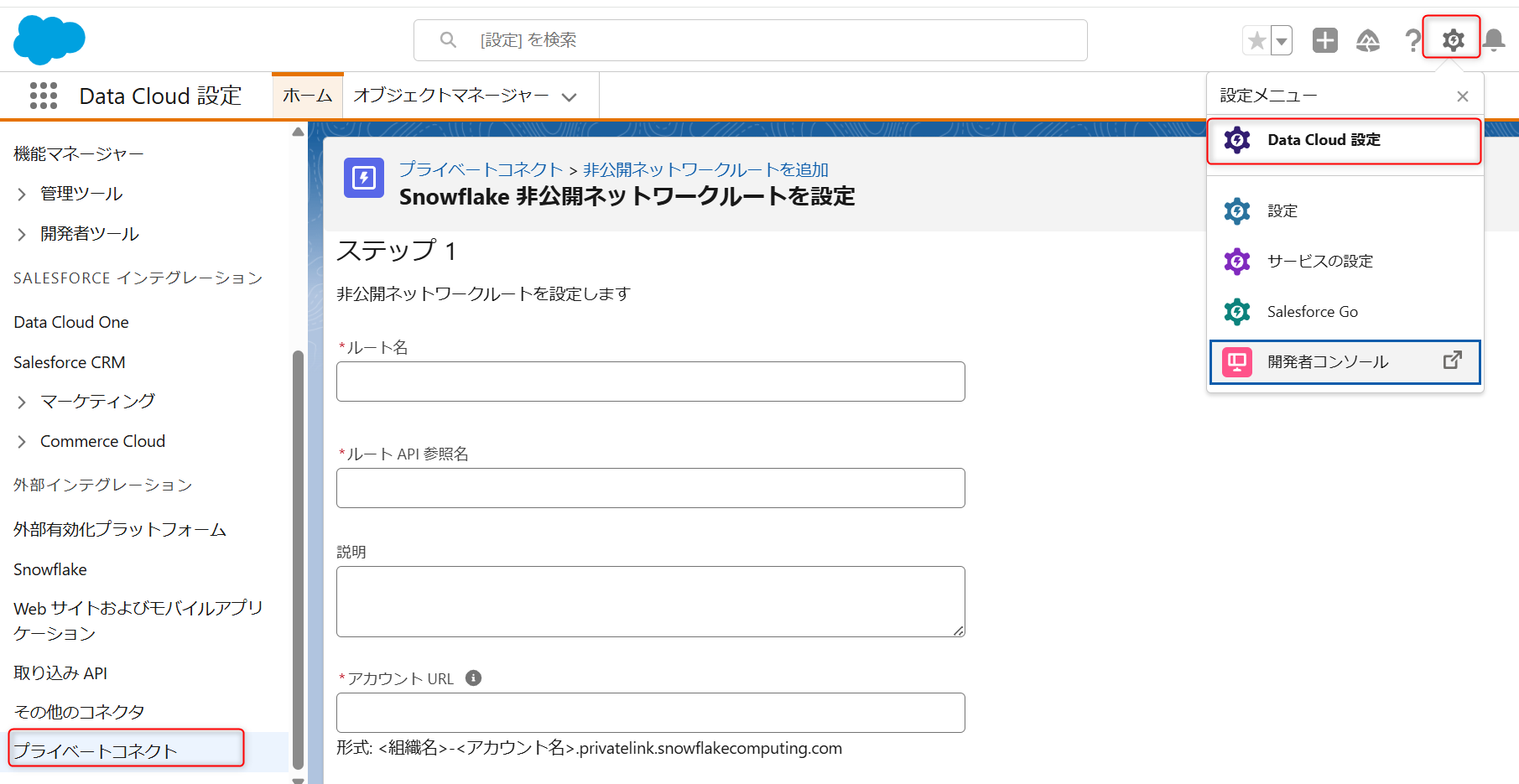Expand the 開発者ツール section

point(22,235)
